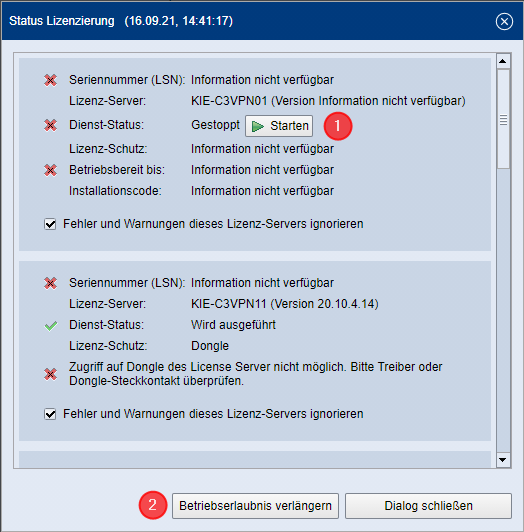This screenshot has height=532, width=524.
Task: Click green checkmark beside Wird ausgeführt
Action: (51, 326)
